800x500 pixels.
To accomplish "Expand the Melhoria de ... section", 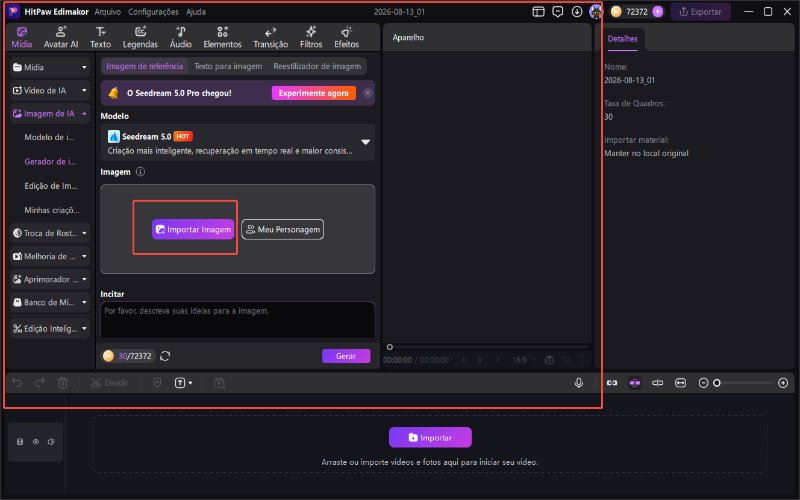I will tap(49, 256).
